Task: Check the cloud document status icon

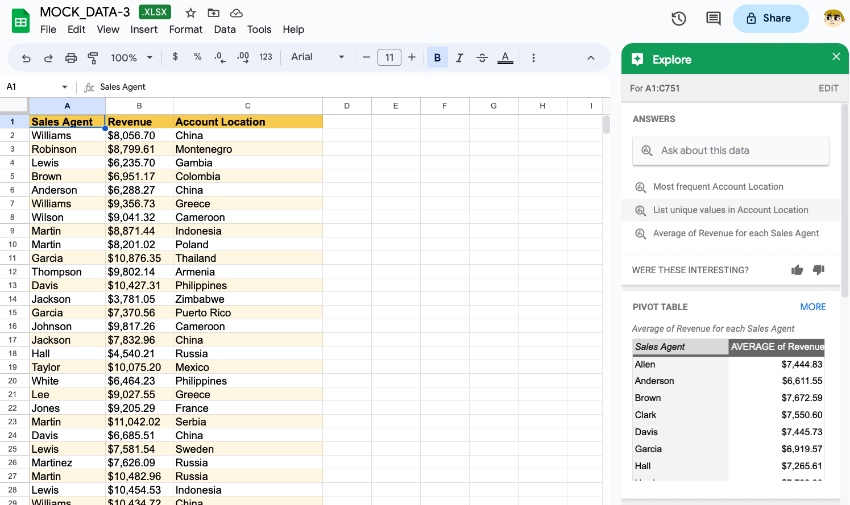Action: (x=236, y=12)
